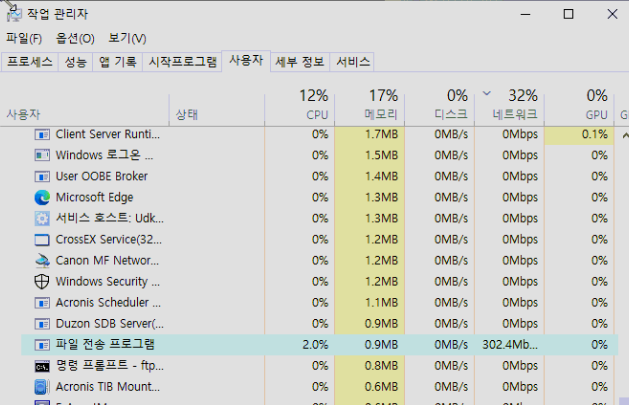Open the 파일(F) menu
Screen dimensions: 629x405
(x=24, y=38)
